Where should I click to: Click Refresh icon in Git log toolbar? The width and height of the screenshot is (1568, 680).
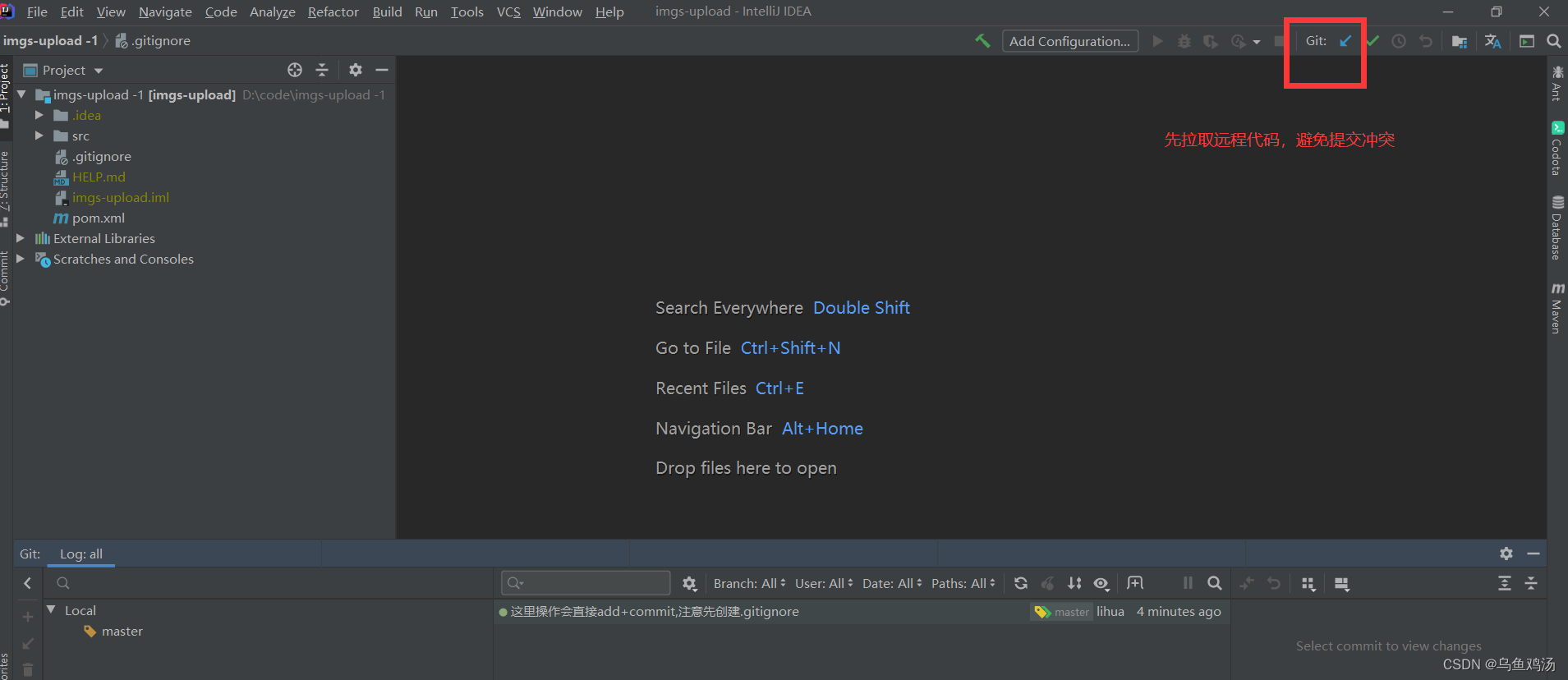[x=1021, y=583]
